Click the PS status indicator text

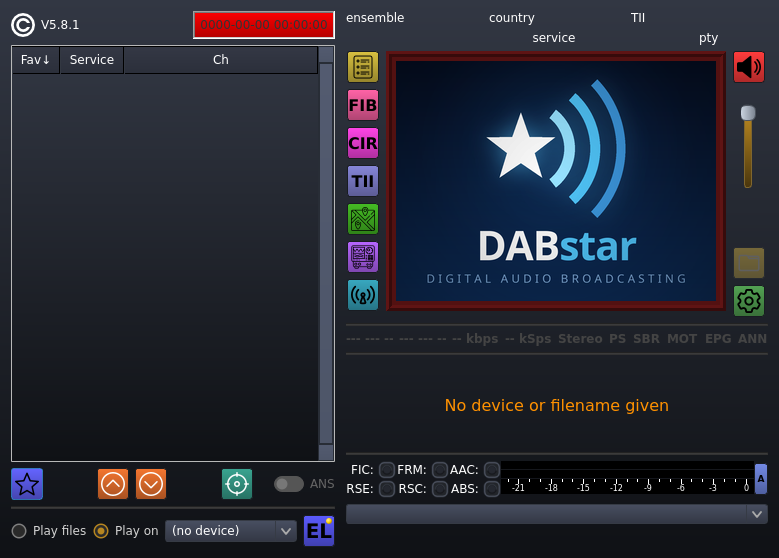(x=618, y=339)
